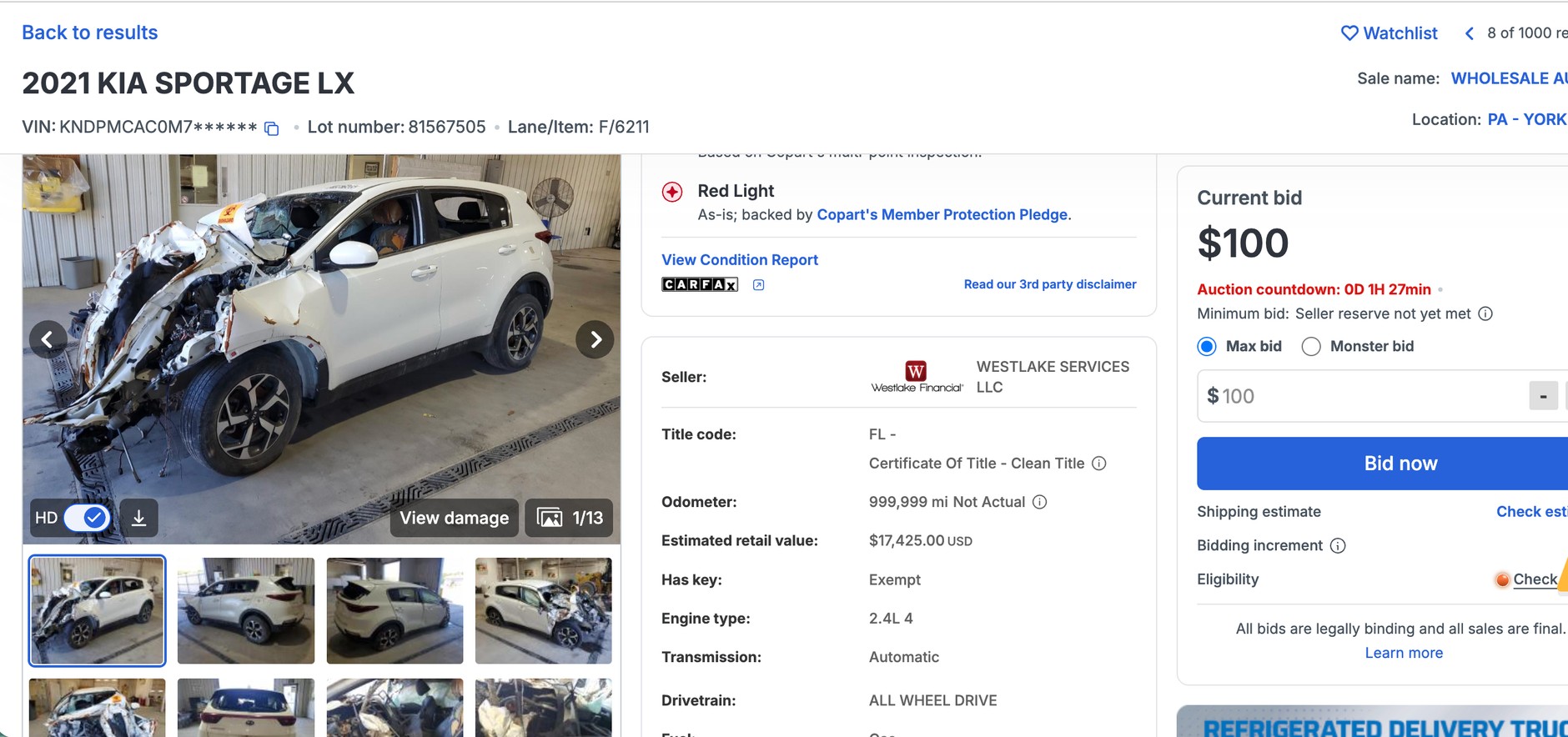Select the Monster bid radio option

click(1311, 346)
